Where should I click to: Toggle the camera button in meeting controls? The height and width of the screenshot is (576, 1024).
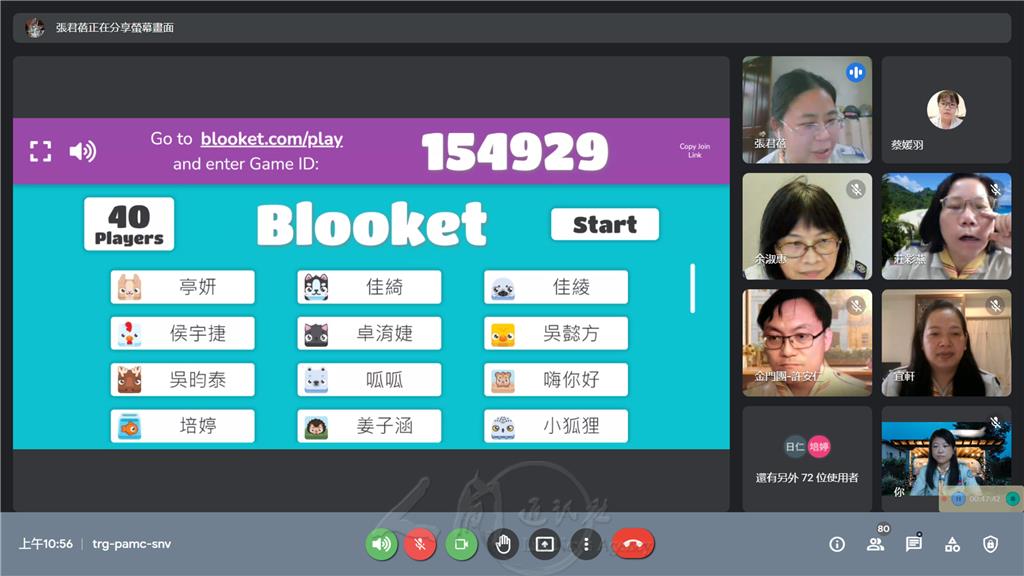point(461,544)
